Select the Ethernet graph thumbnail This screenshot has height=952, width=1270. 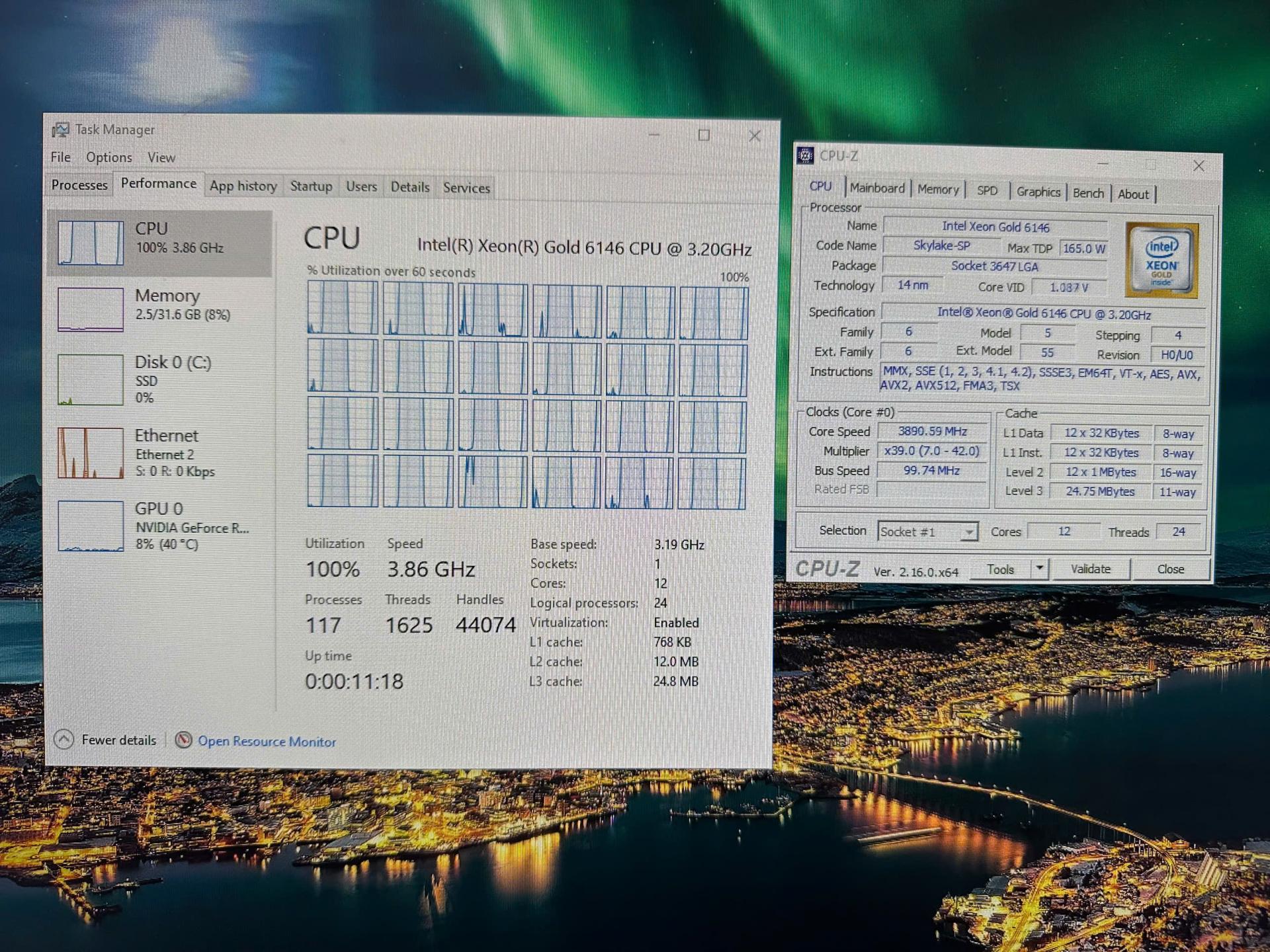tap(91, 453)
